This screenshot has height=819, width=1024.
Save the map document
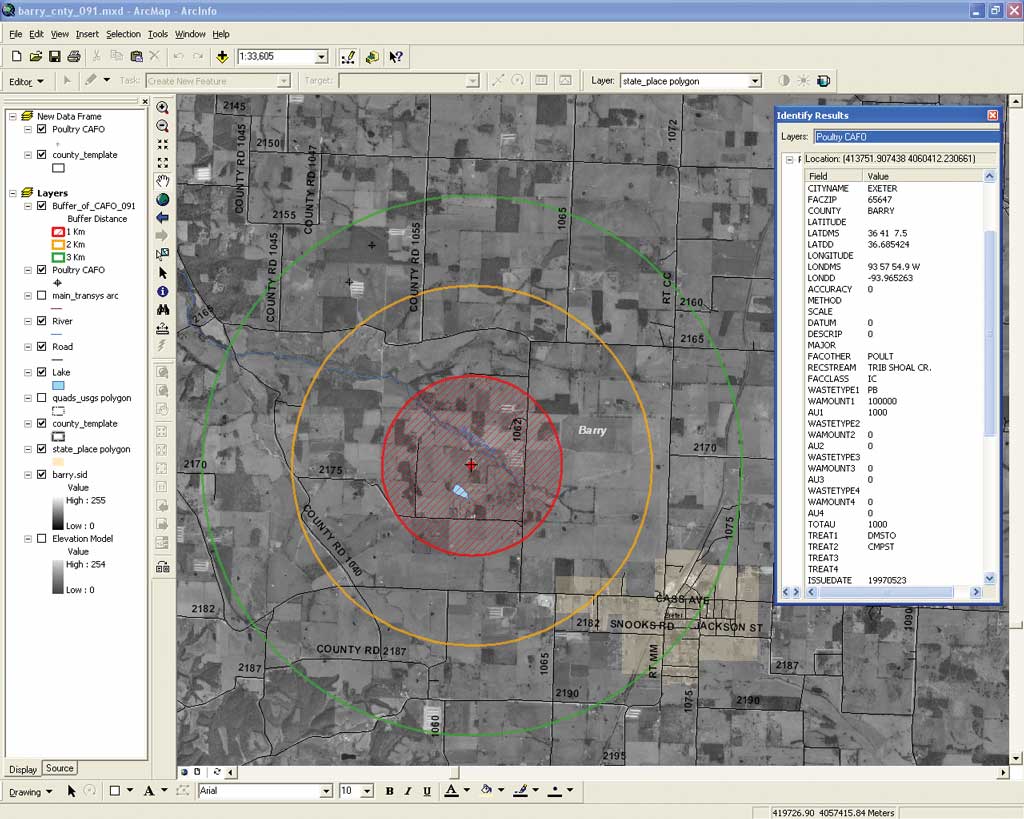[x=55, y=57]
